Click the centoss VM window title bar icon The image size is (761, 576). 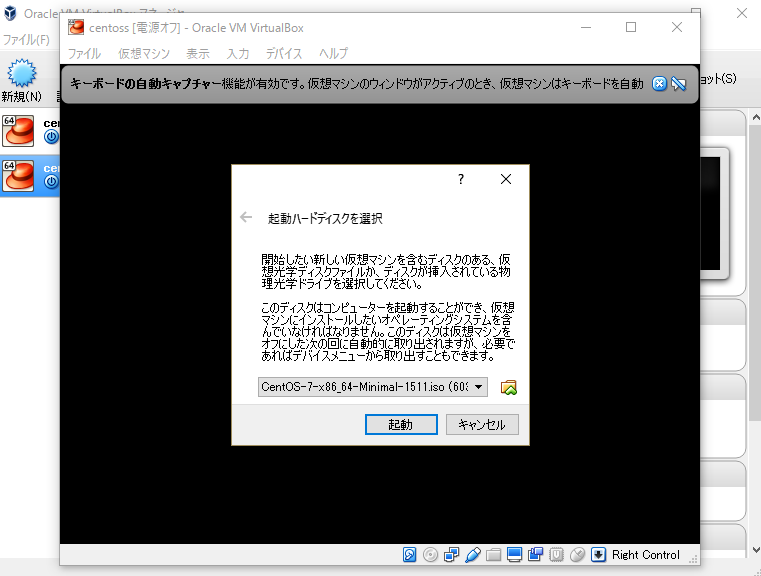pyautogui.click(x=76, y=27)
